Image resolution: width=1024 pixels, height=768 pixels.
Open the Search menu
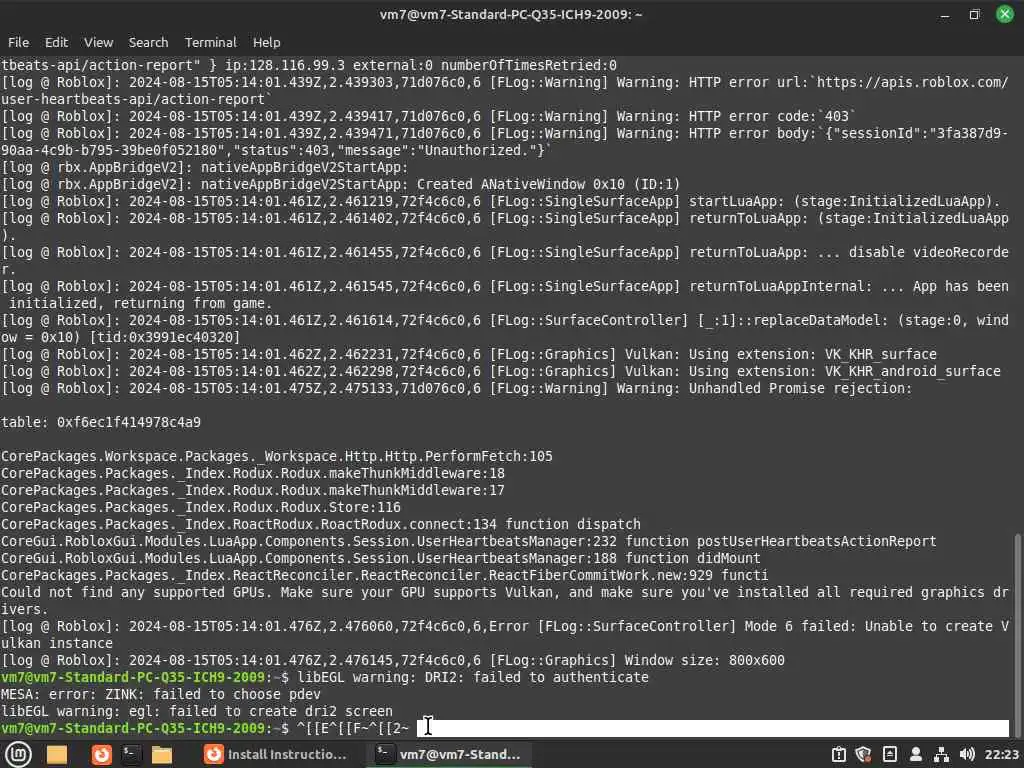pyautogui.click(x=148, y=42)
